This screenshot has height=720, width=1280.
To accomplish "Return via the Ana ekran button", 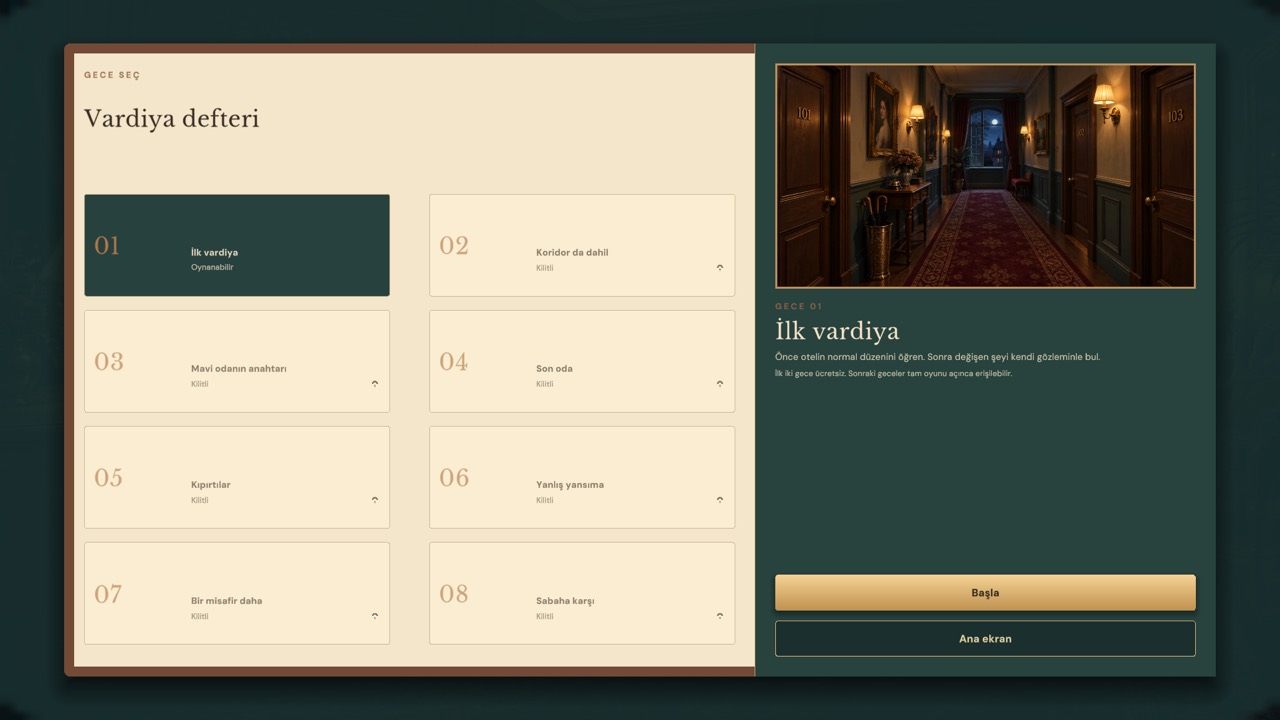I will pyautogui.click(x=985, y=638).
